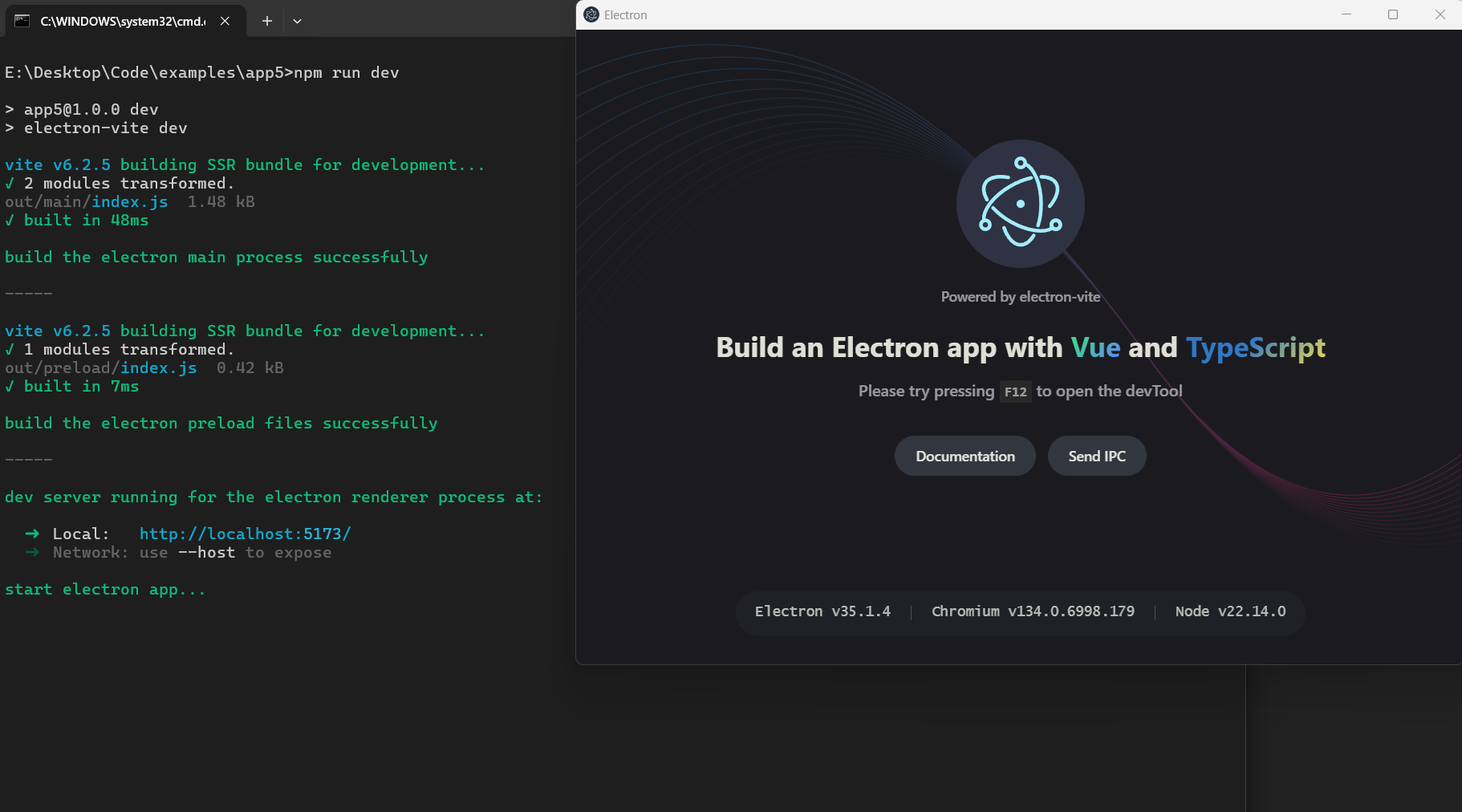This screenshot has height=812, width=1462.
Task: Open the http://localhost:5173/ link in terminal
Action: click(245, 534)
